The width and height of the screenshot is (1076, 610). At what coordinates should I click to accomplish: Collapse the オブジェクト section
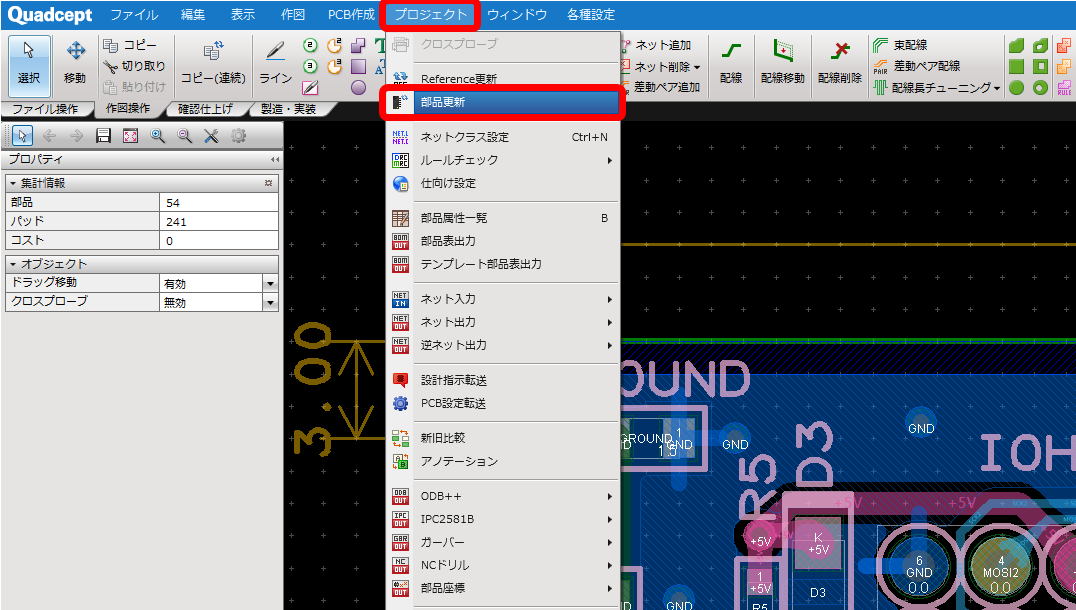click(x=13, y=264)
